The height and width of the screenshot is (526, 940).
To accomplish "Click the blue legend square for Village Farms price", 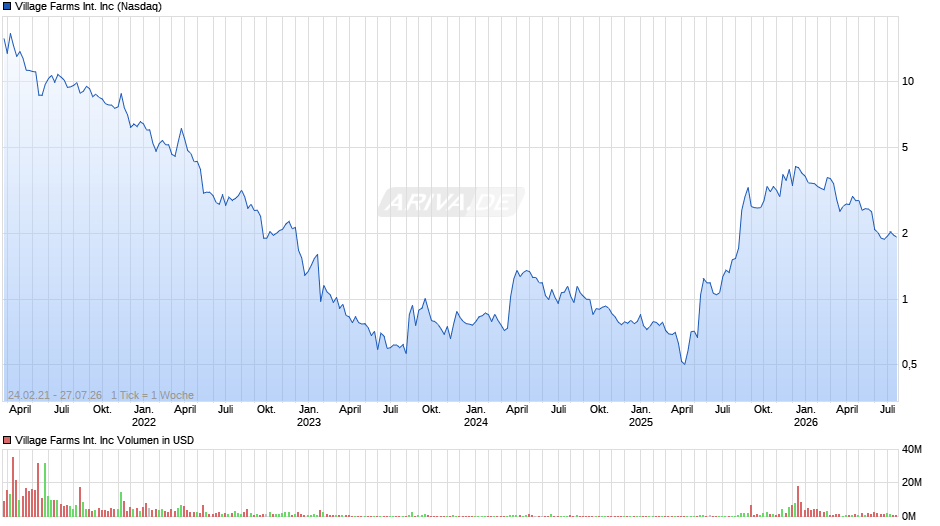I will point(7,7).
